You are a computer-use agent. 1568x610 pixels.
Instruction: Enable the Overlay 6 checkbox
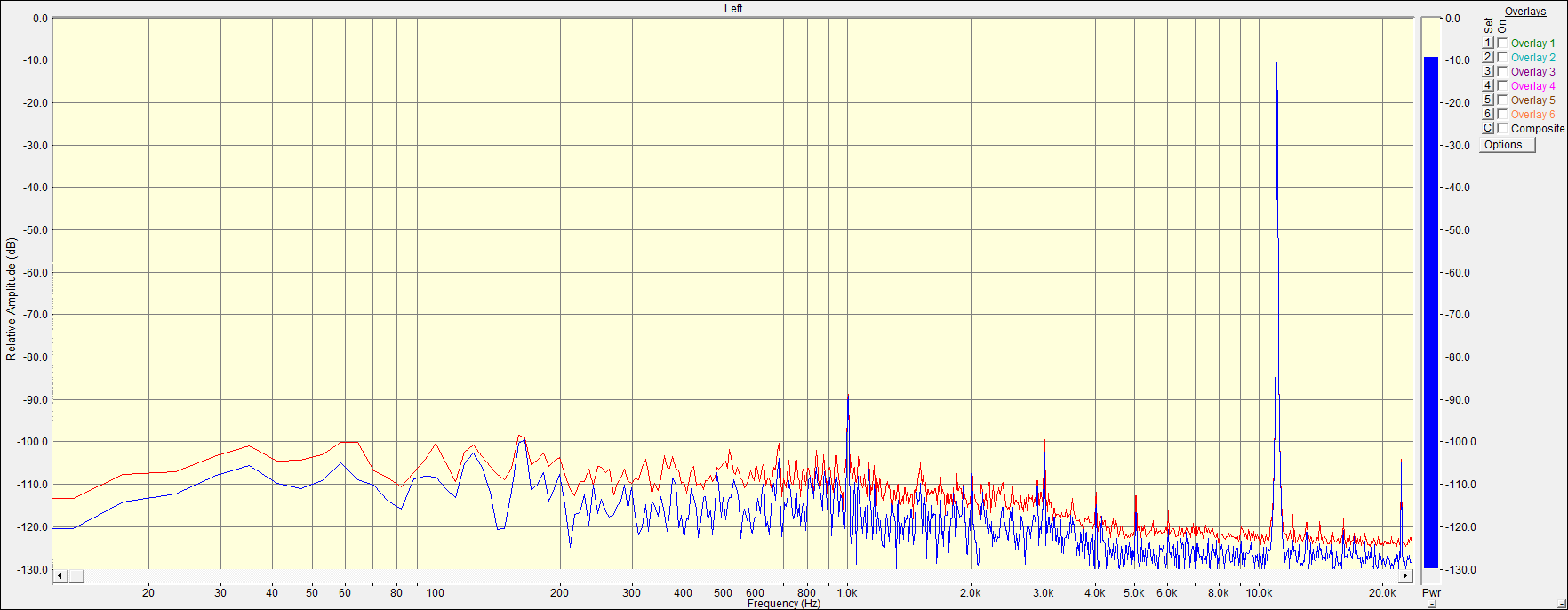pyautogui.click(x=1502, y=114)
